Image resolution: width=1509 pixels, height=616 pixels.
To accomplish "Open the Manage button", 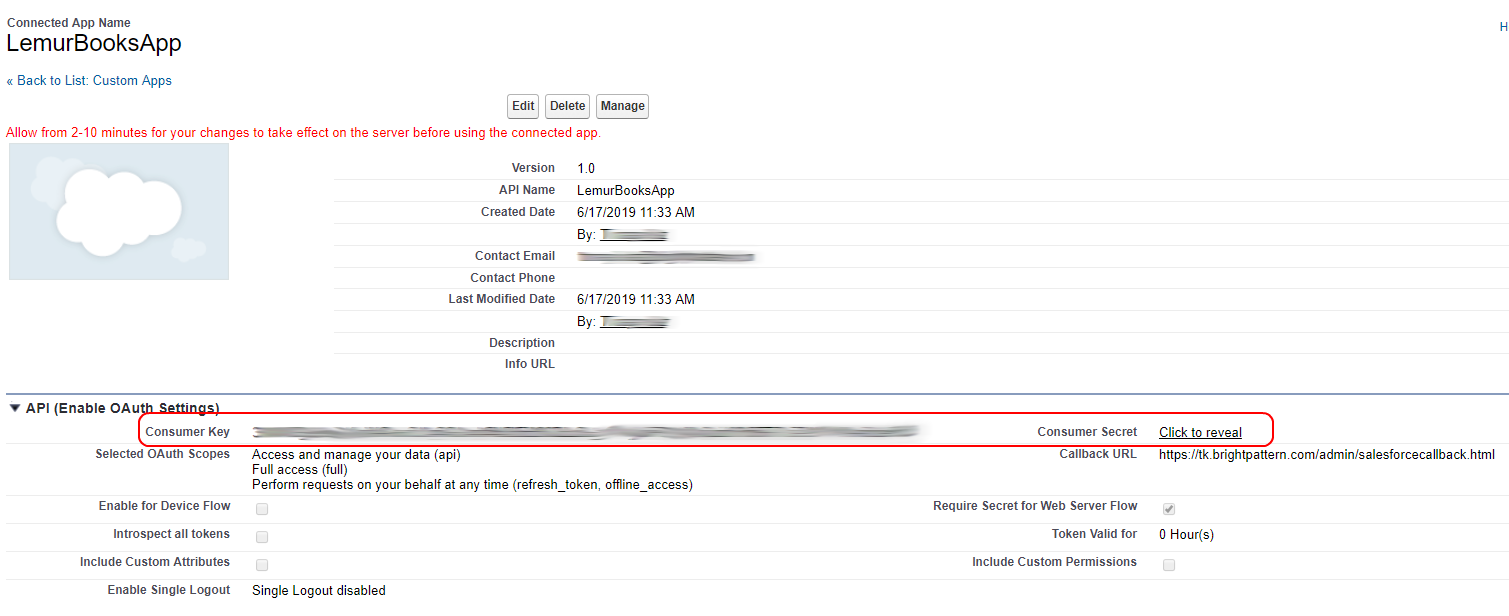I will click(x=622, y=106).
